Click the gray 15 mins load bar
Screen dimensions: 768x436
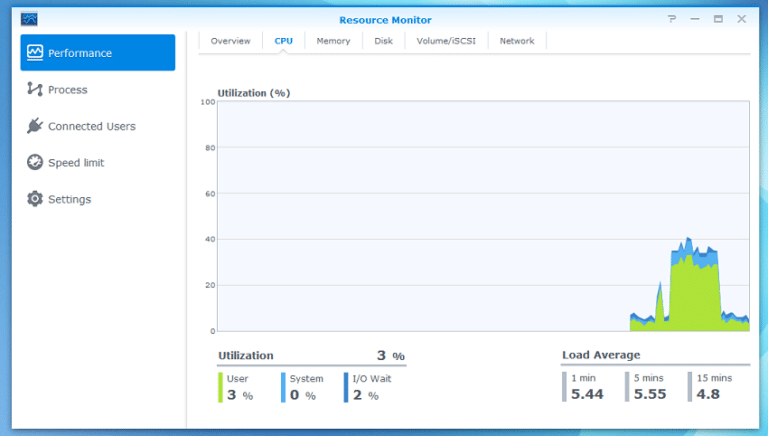[x=690, y=387]
